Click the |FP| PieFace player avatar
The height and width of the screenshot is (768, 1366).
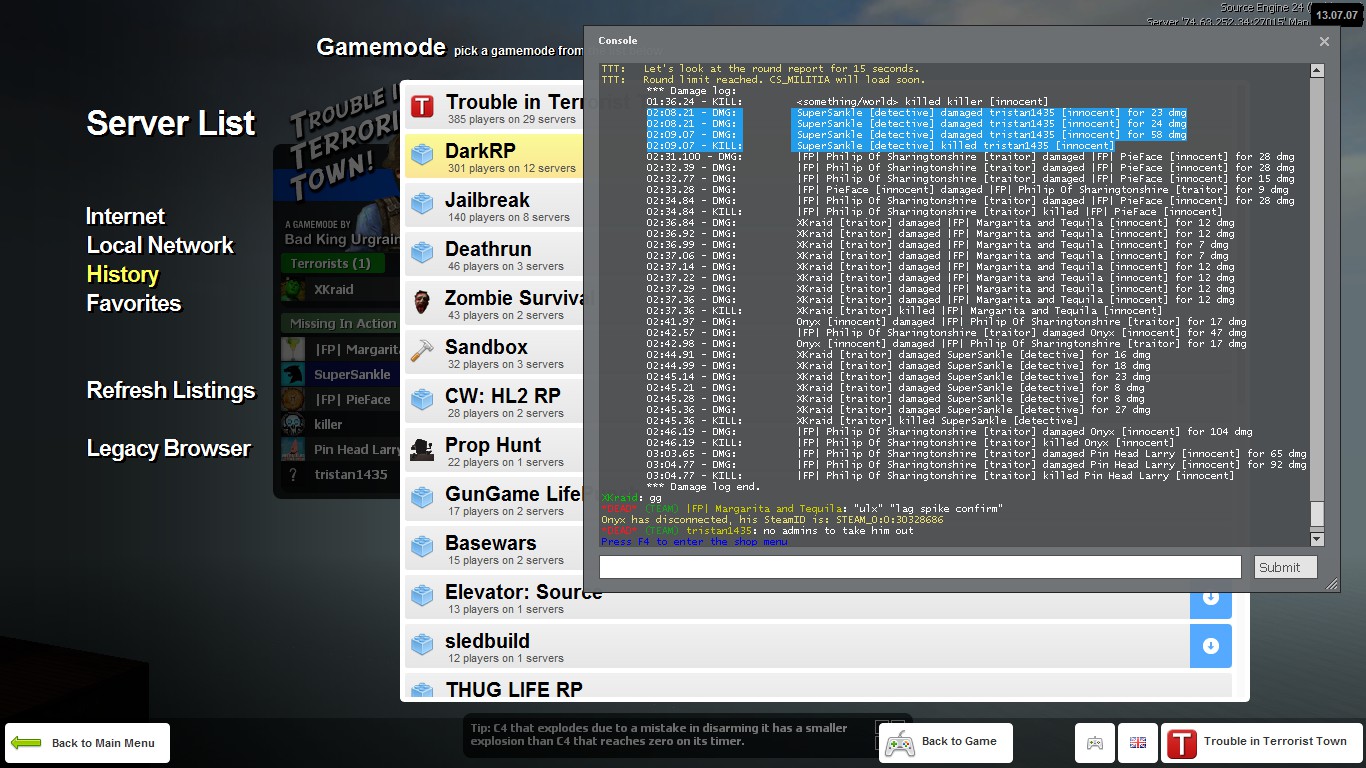pos(294,400)
